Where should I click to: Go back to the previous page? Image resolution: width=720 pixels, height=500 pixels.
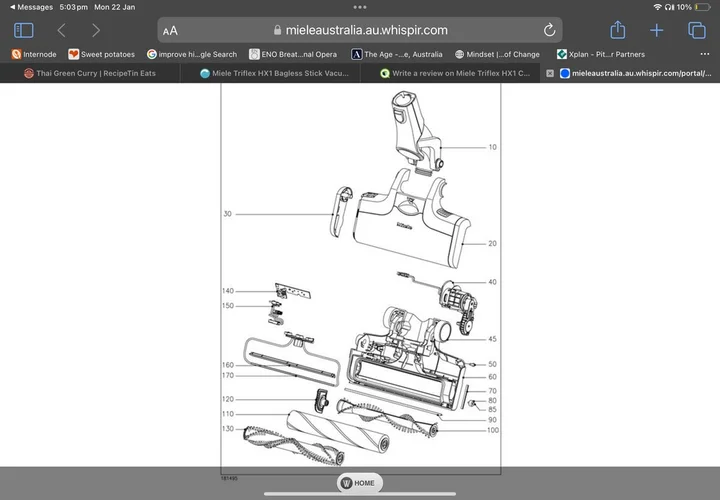coord(62,30)
